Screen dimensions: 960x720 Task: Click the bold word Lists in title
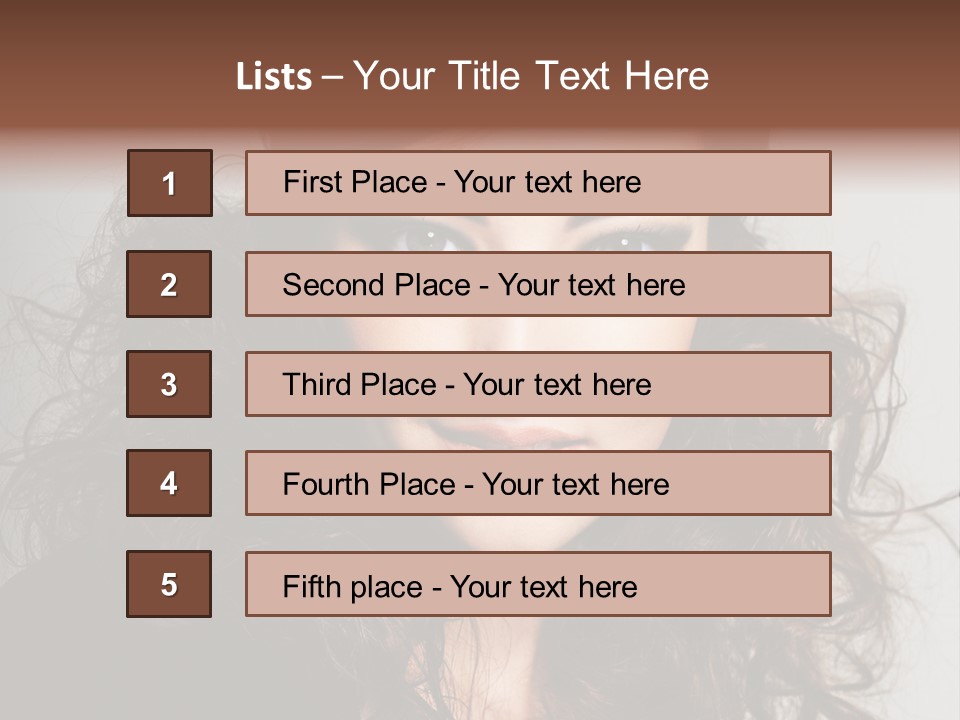(x=273, y=77)
